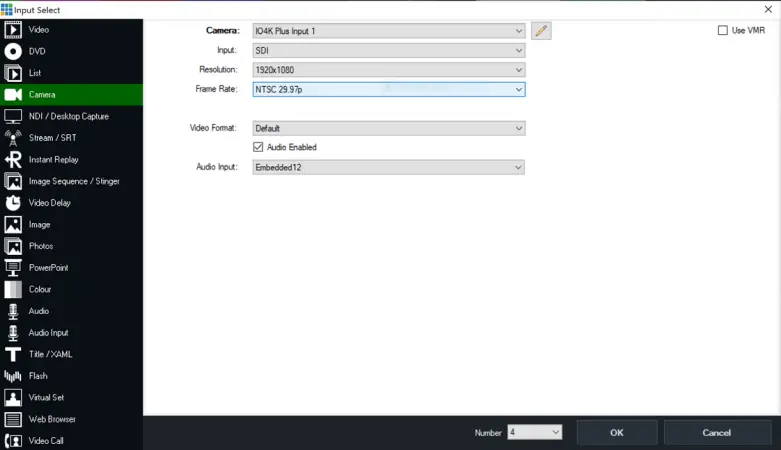Click the Audio microphone icon
Screen dimensions: 781x450
pos(13,311)
